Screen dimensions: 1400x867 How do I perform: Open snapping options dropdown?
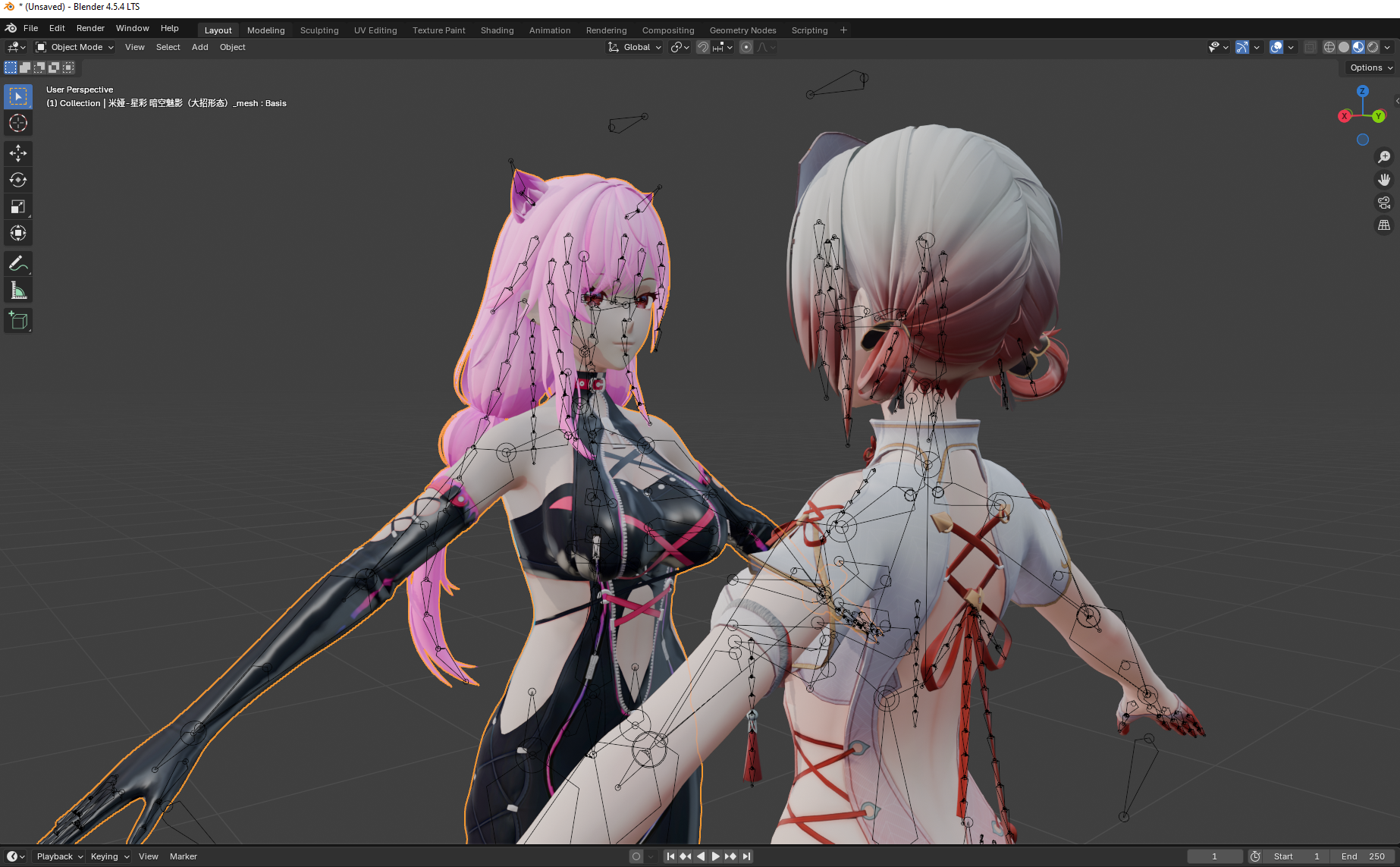[723, 47]
